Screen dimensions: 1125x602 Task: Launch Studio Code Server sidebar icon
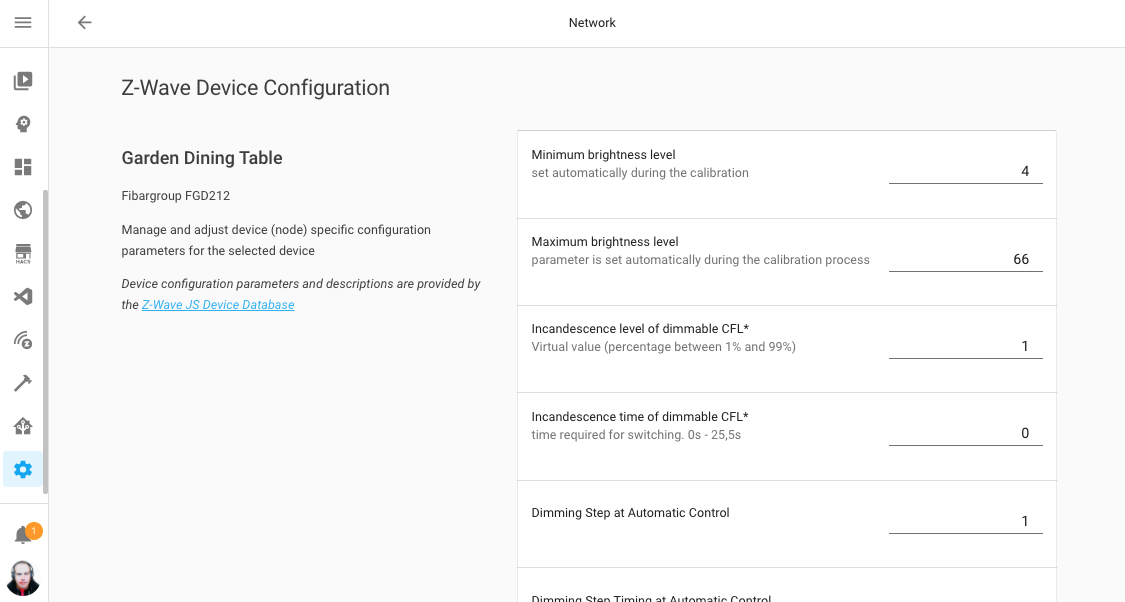pos(22,296)
